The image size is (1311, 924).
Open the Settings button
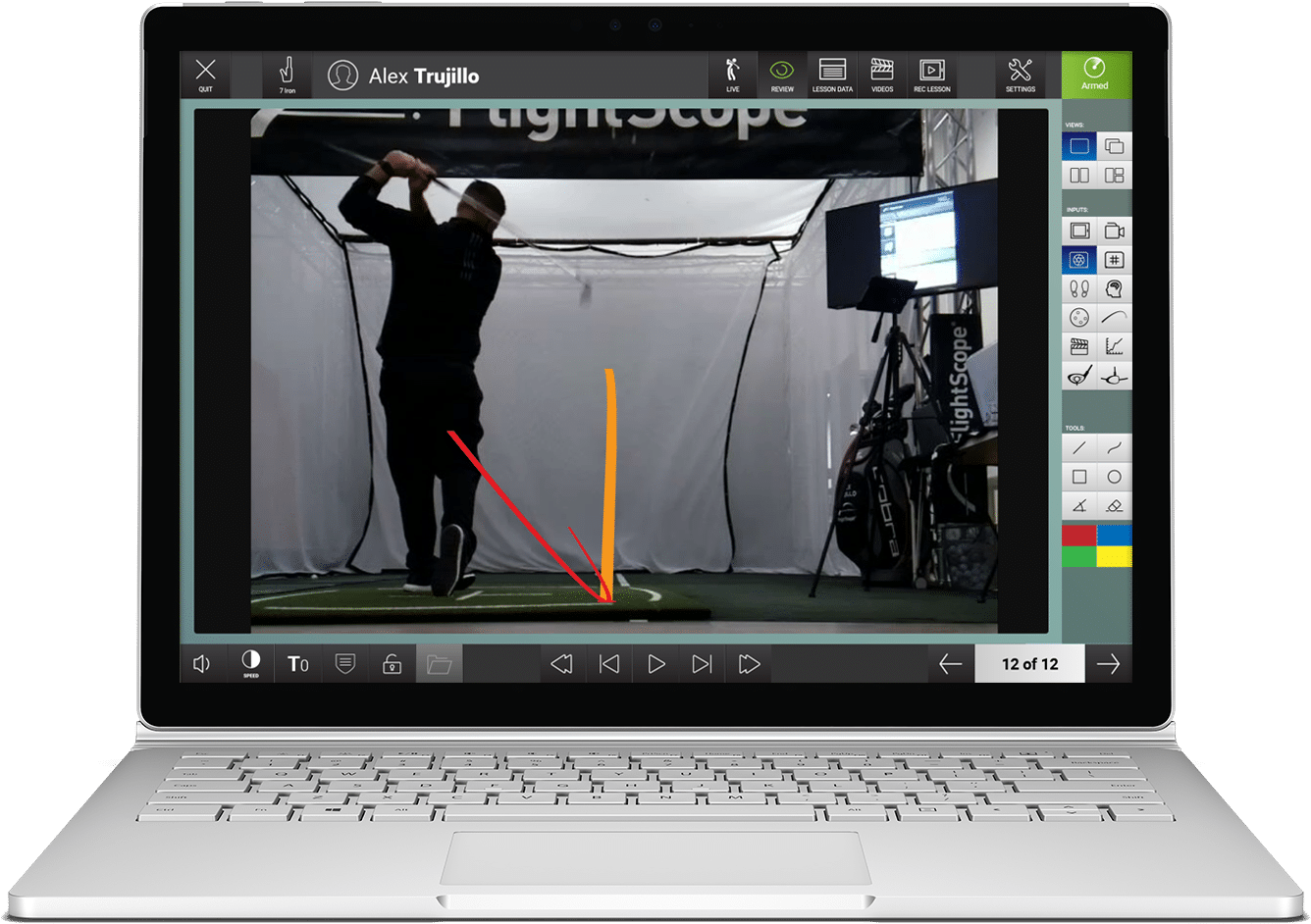point(1021,75)
